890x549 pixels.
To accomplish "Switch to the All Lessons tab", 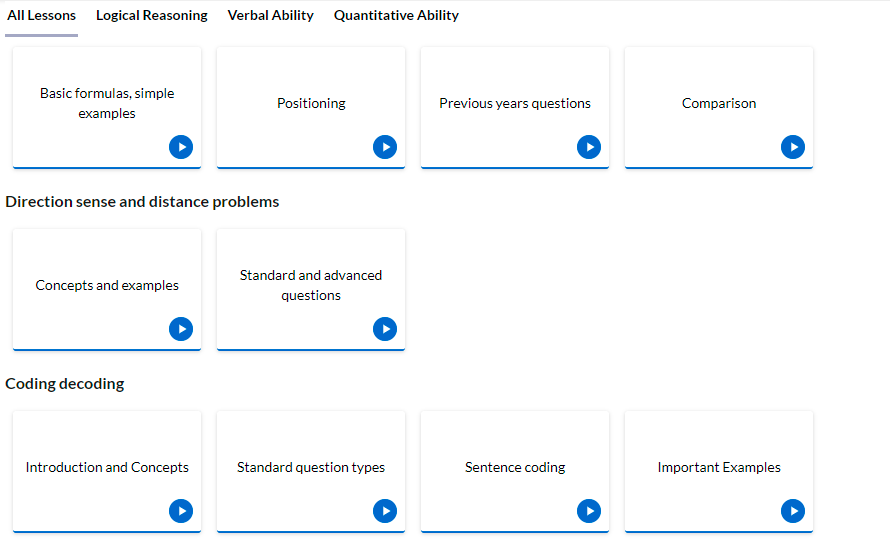I will click(41, 16).
